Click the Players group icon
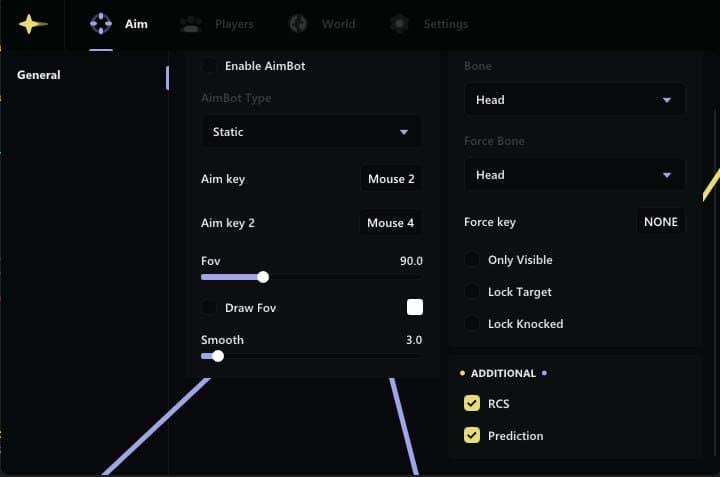 point(191,24)
